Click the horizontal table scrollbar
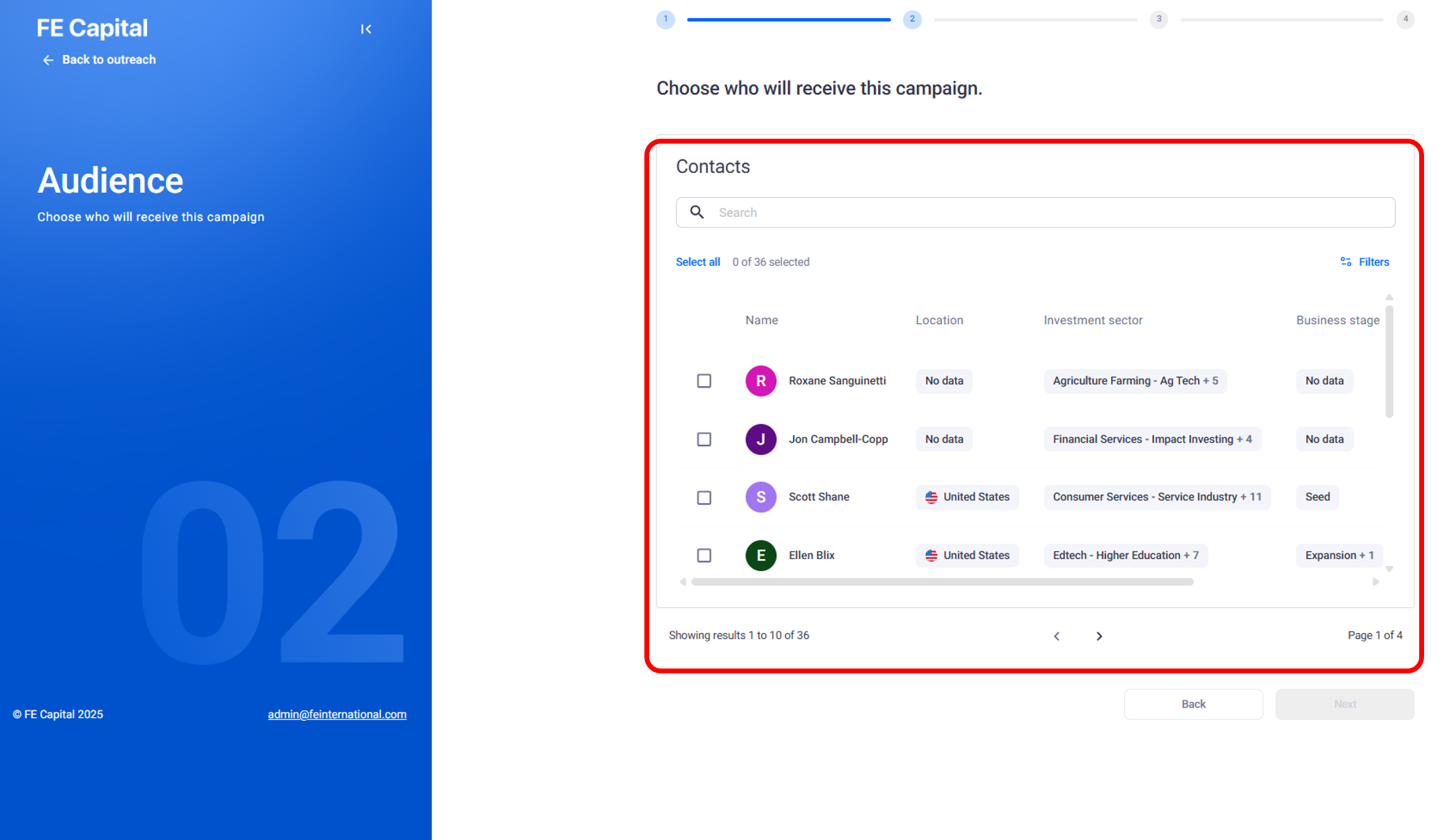This screenshot has height=840, width=1438. point(941,582)
